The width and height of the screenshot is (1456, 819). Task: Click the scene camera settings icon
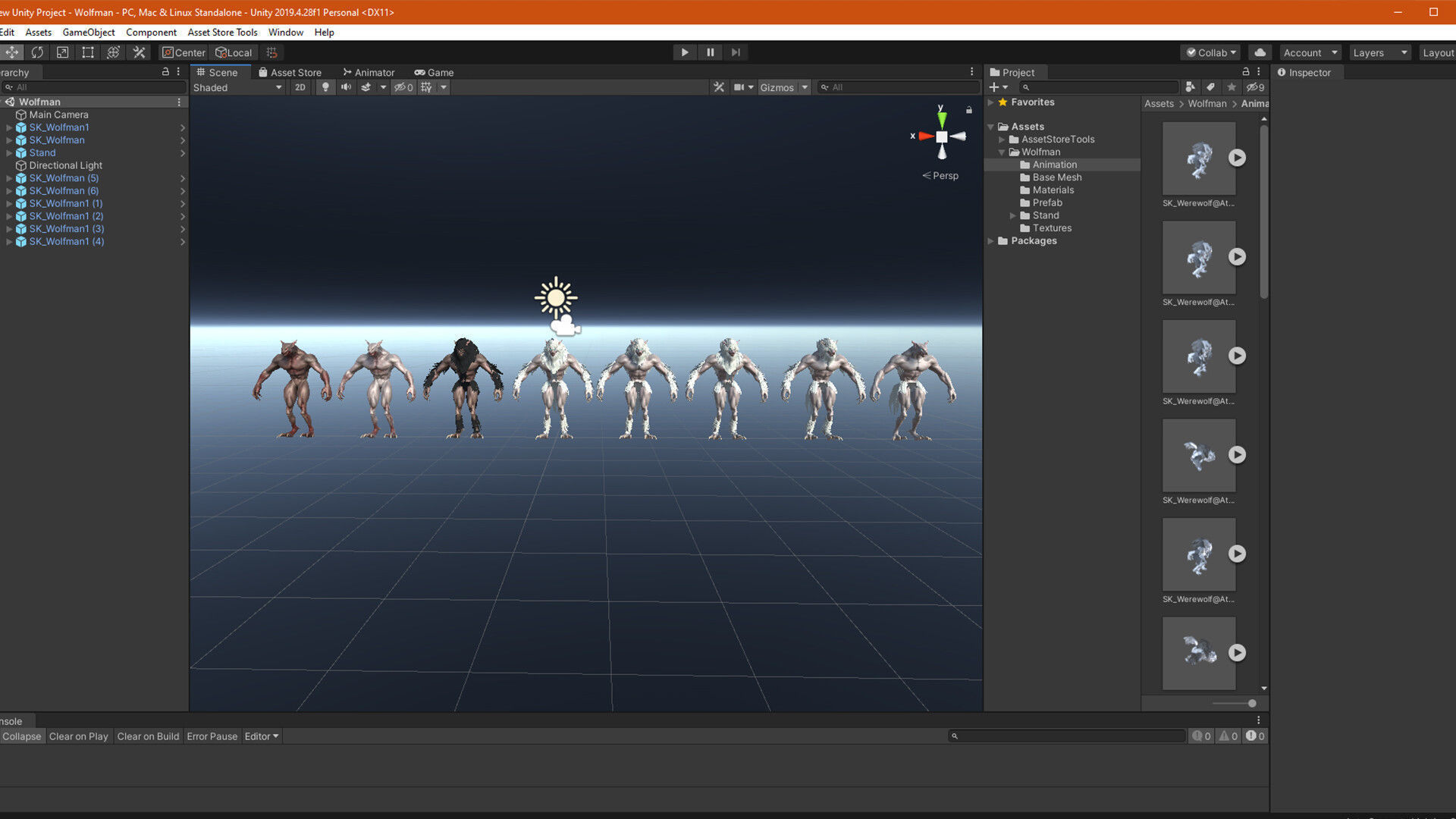pos(739,87)
